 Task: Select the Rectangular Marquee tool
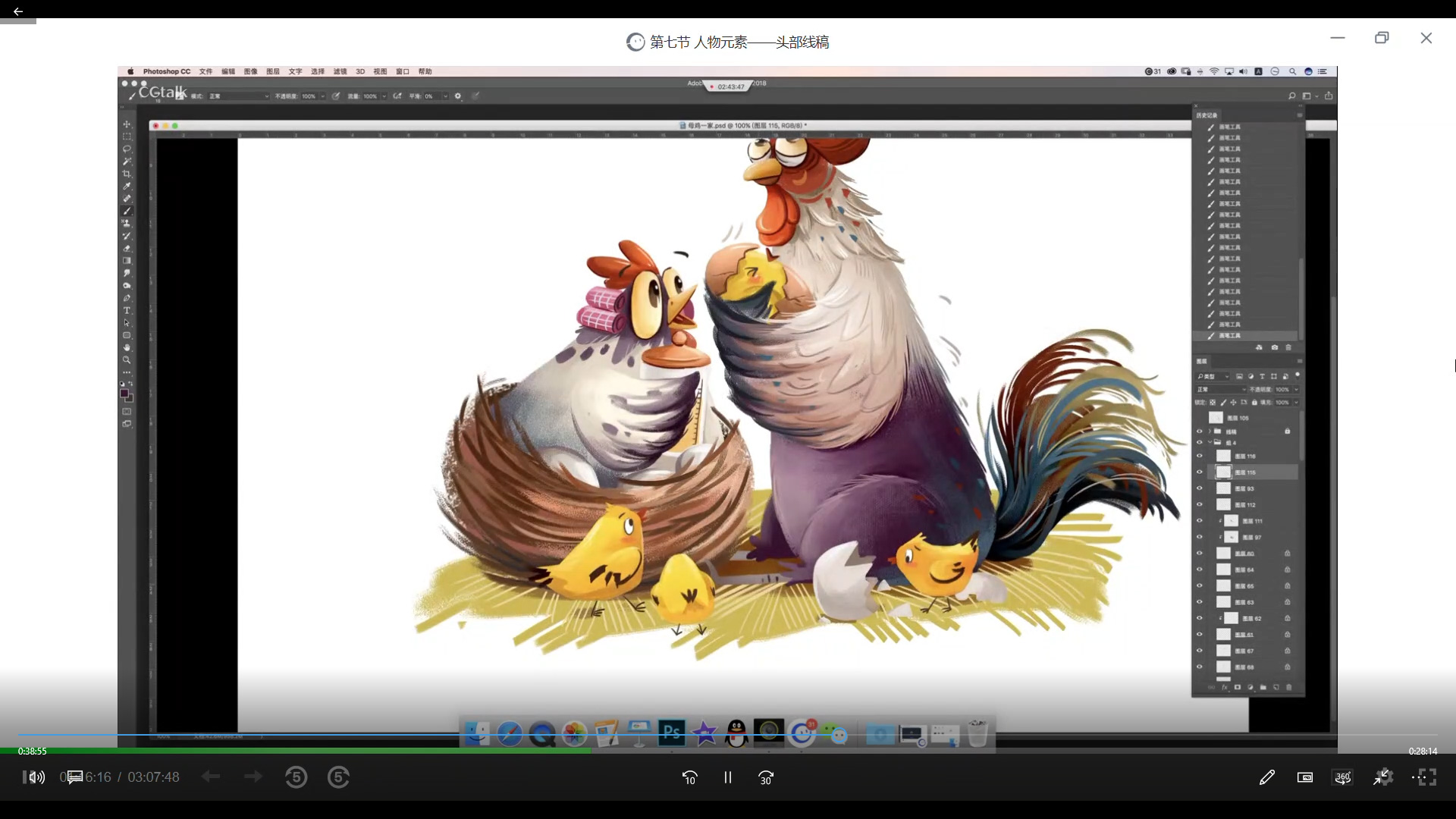127,136
